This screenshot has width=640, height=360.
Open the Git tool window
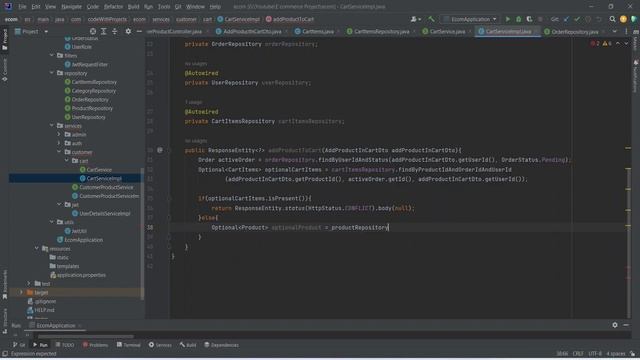19,345
